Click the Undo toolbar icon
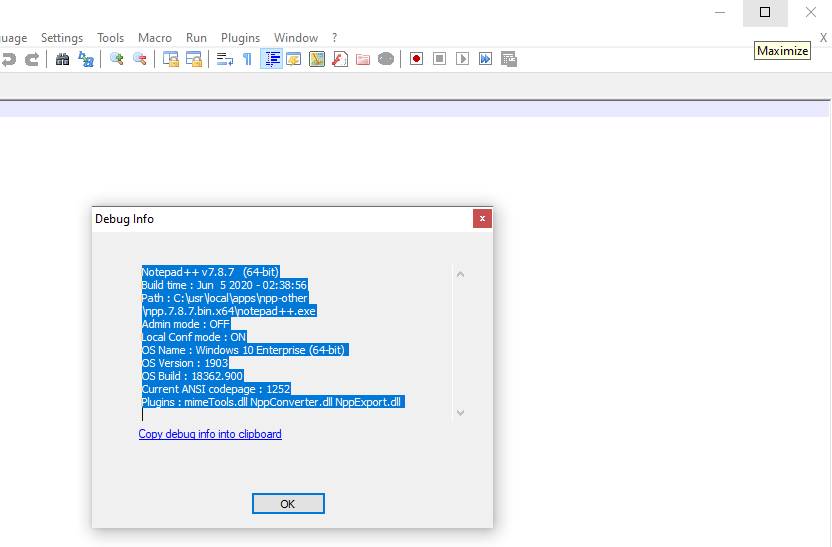The height and width of the screenshot is (547, 832). click(x=8, y=59)
